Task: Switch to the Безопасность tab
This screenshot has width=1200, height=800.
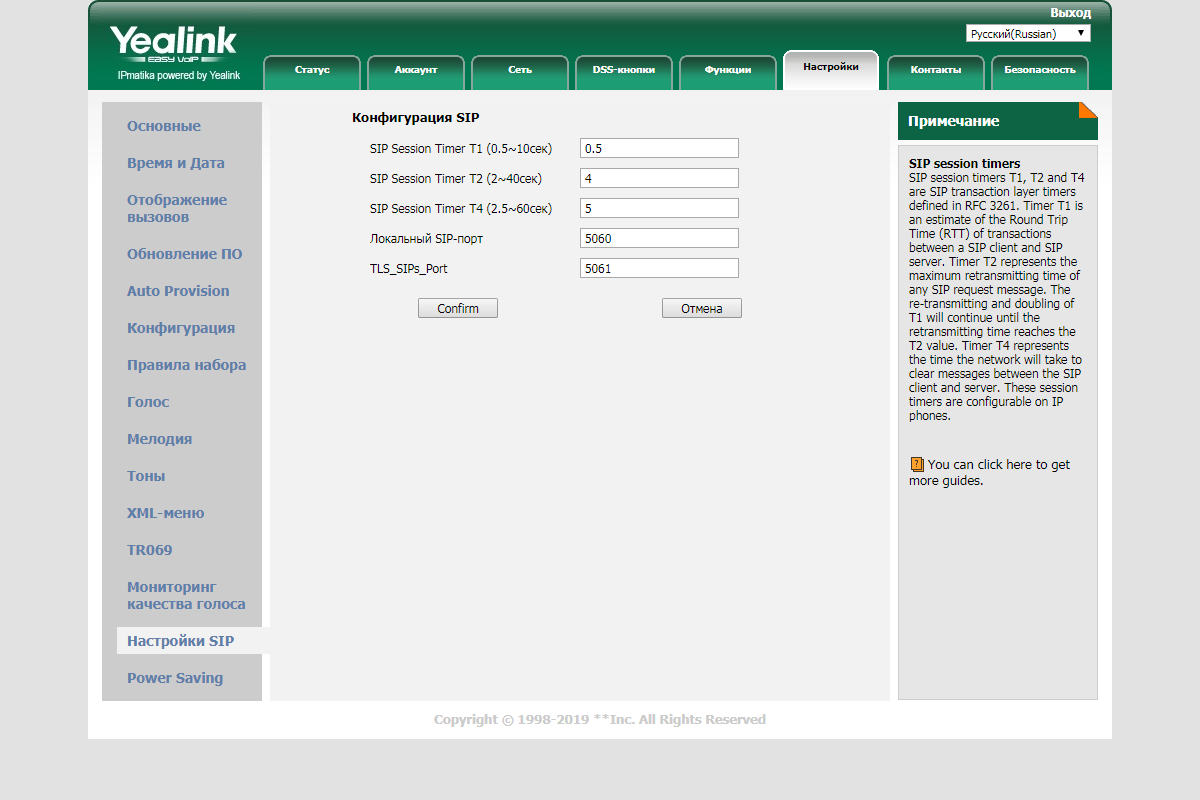Action: click(1040, 70)
